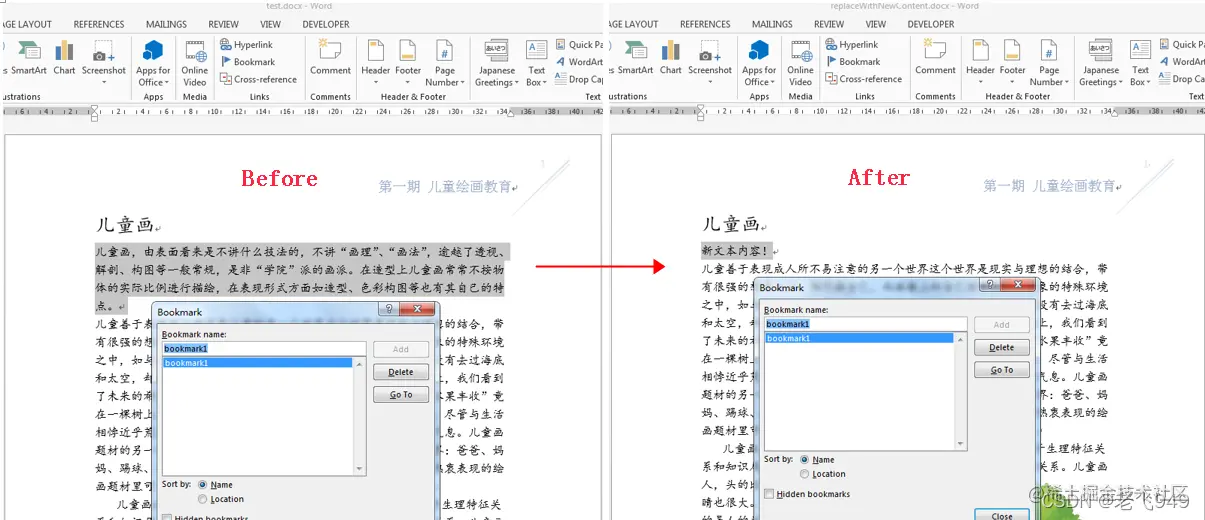Open Japanese Greetings in the replaceWithNewContent.docx ribbon
Viewport: 1205px width, 520px height.
pyautogui.click(x=1100, y=63)
